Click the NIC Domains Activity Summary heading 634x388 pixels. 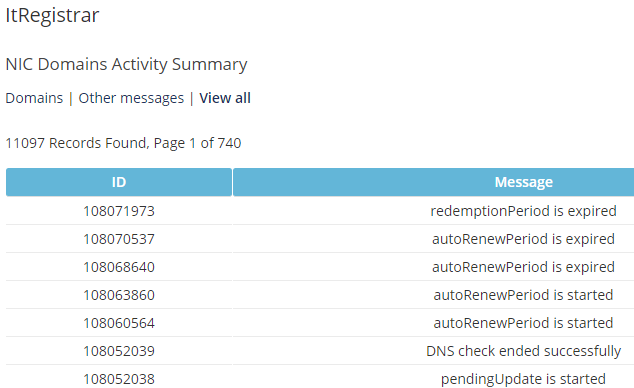(x=127, y=65)
